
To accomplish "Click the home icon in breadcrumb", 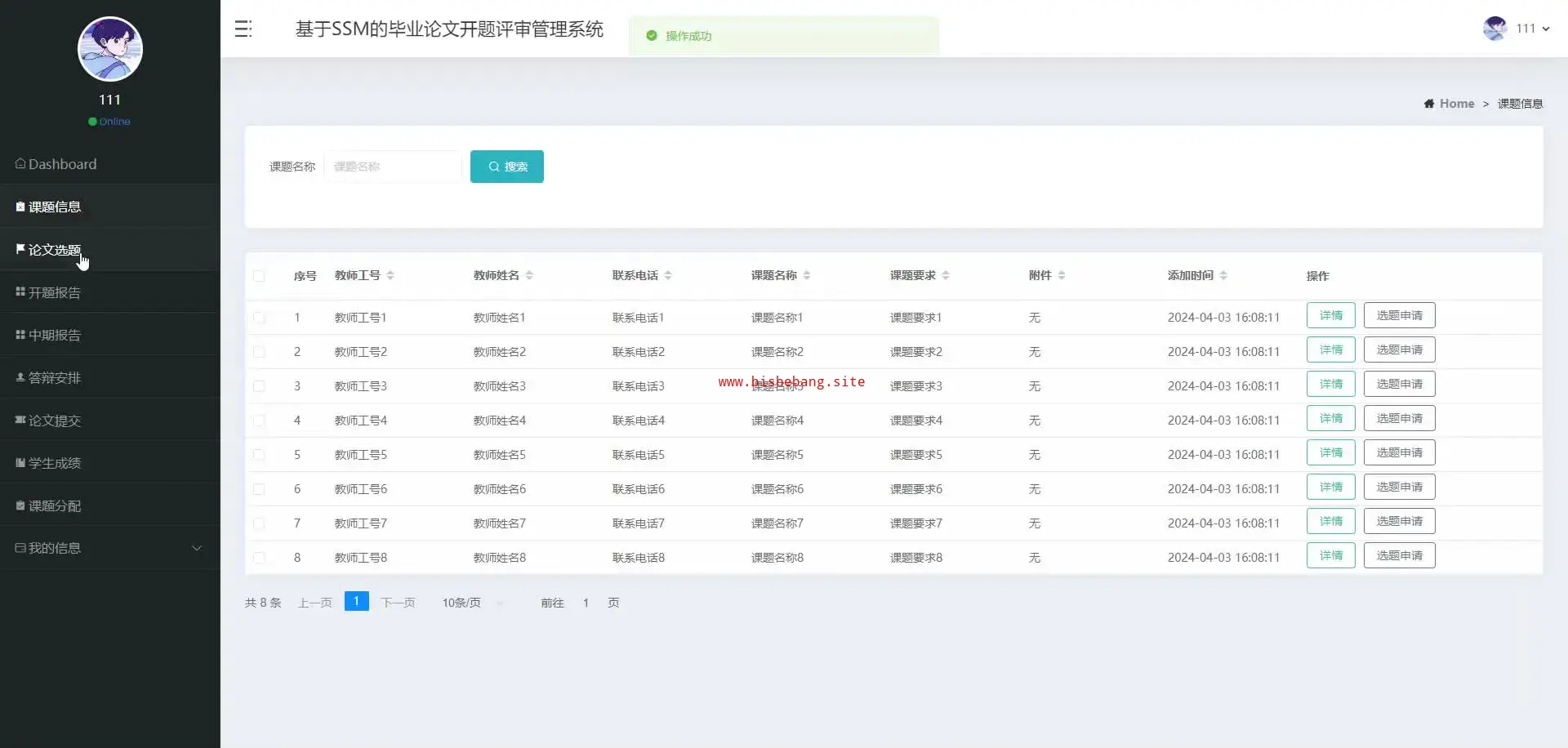I will tap(1428, 104).
